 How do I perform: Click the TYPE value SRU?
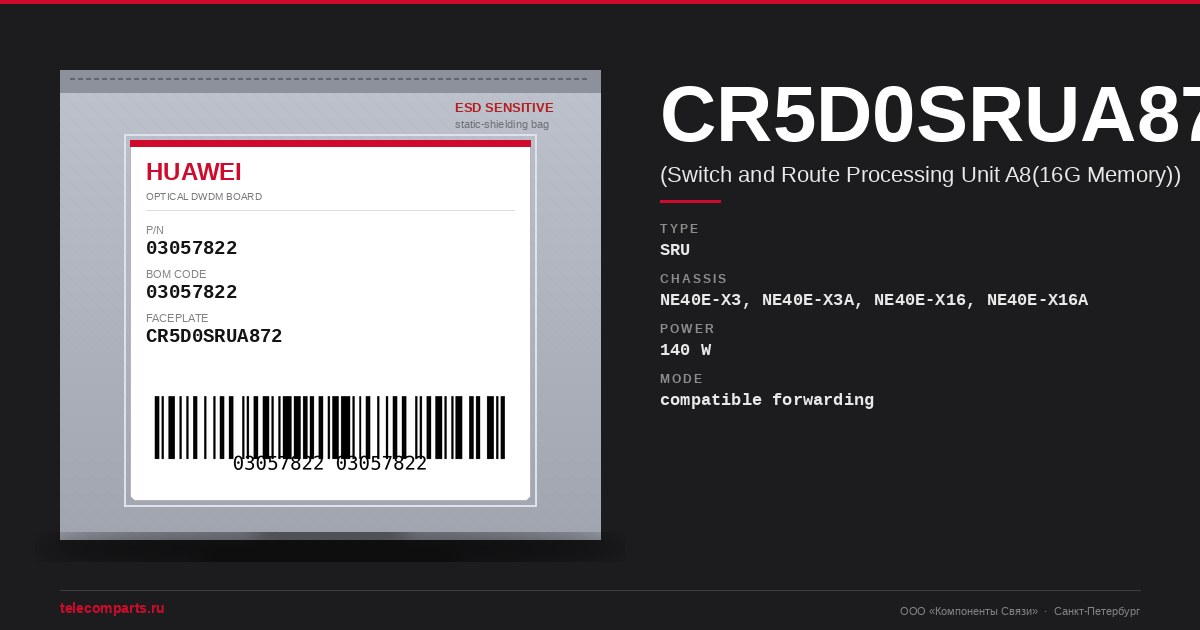pyautogui.click(x=675, y=250)
